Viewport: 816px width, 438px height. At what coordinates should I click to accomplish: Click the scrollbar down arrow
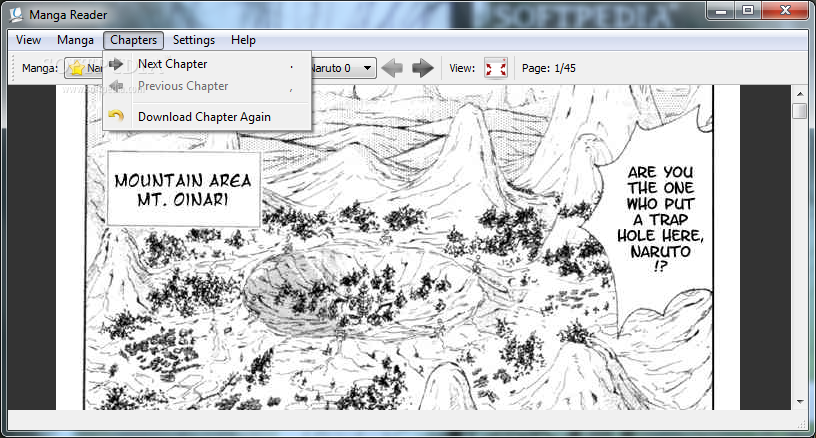(800, 402)
